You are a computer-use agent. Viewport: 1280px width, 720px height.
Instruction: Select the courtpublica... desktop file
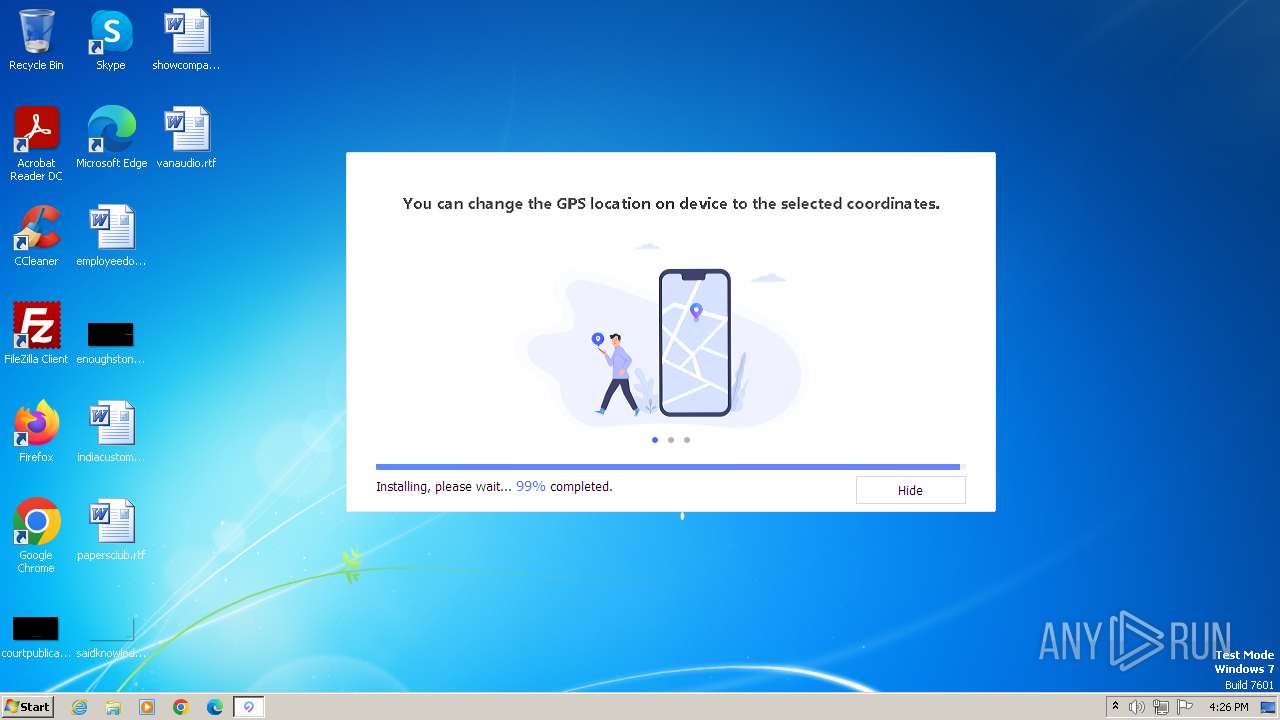tap(36, 636)
